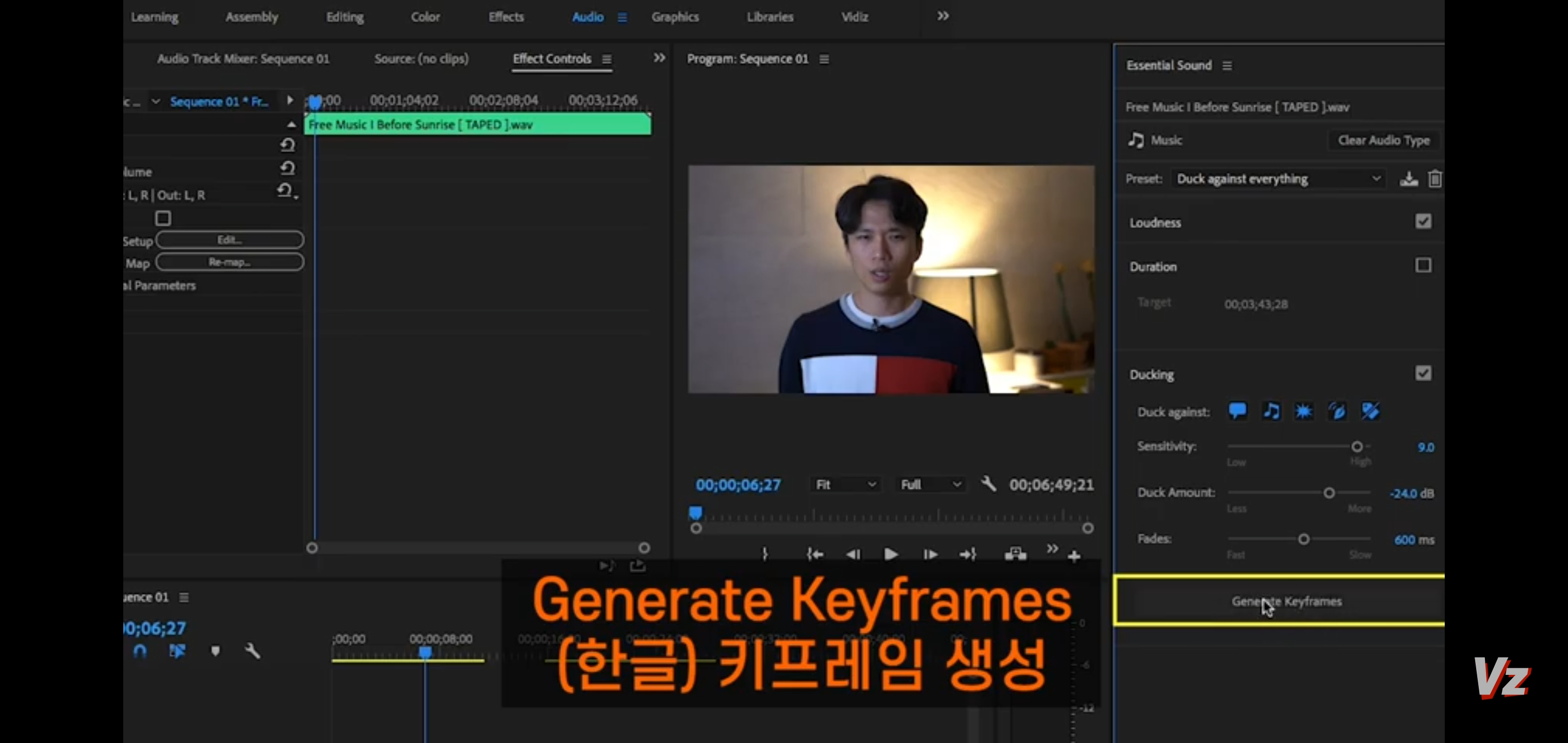Click the Export Frame camera icon
Viewport: 1568px width, 743px height.
pos(1015,554)
